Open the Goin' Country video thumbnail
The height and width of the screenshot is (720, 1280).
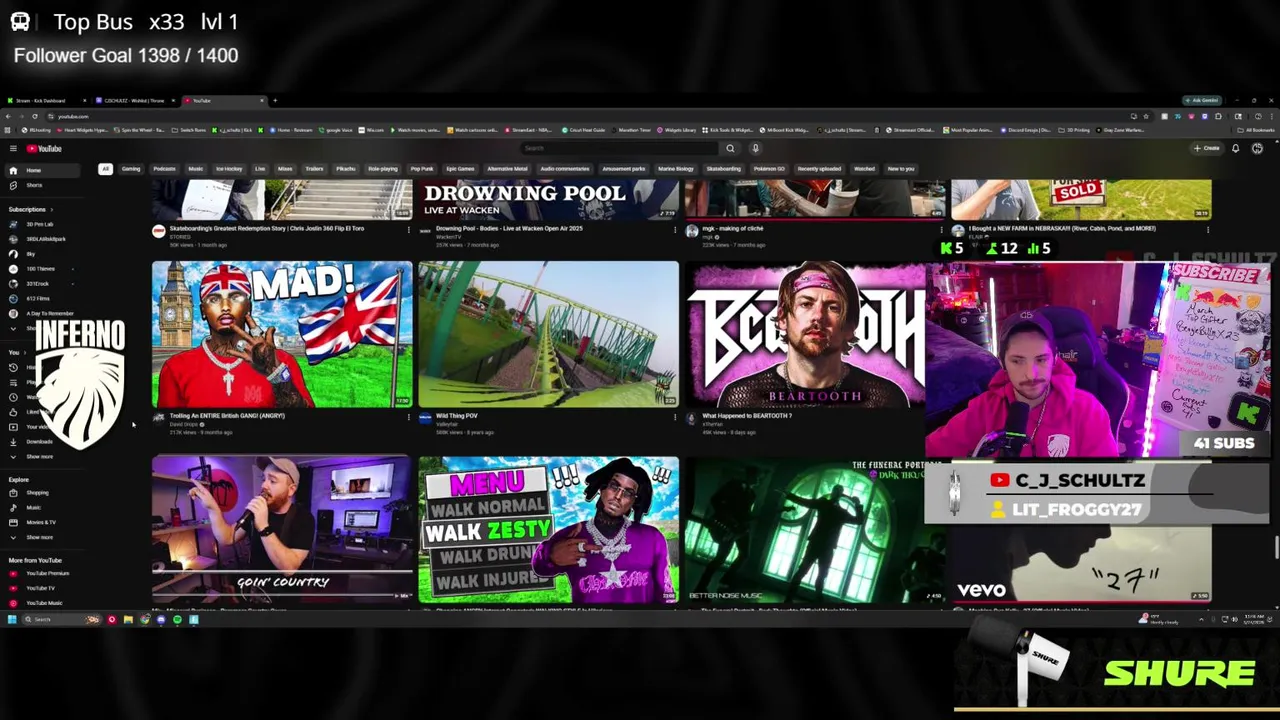pos(282,528)
